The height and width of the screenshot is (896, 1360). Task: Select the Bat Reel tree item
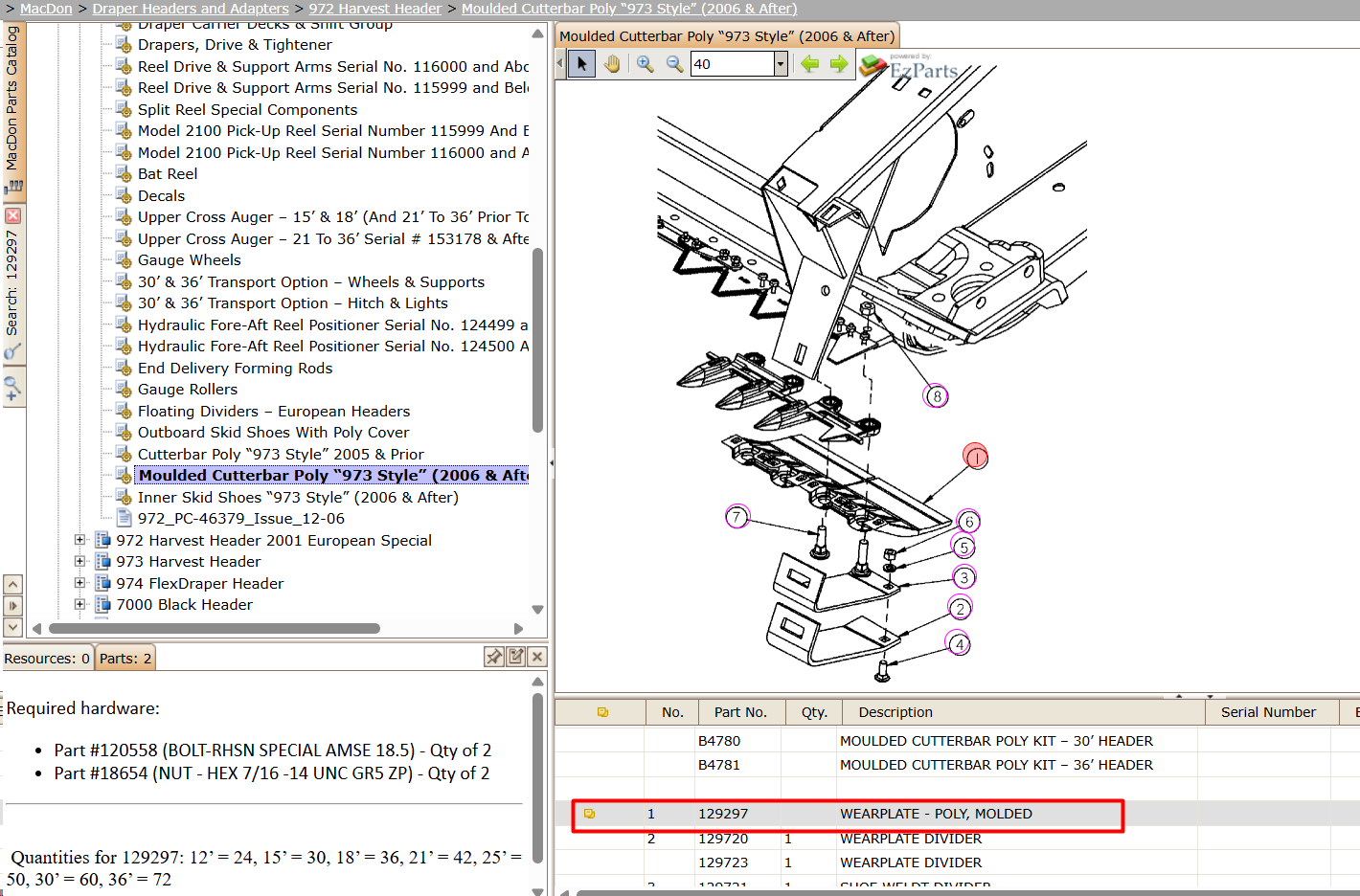(x=168, y=174)
